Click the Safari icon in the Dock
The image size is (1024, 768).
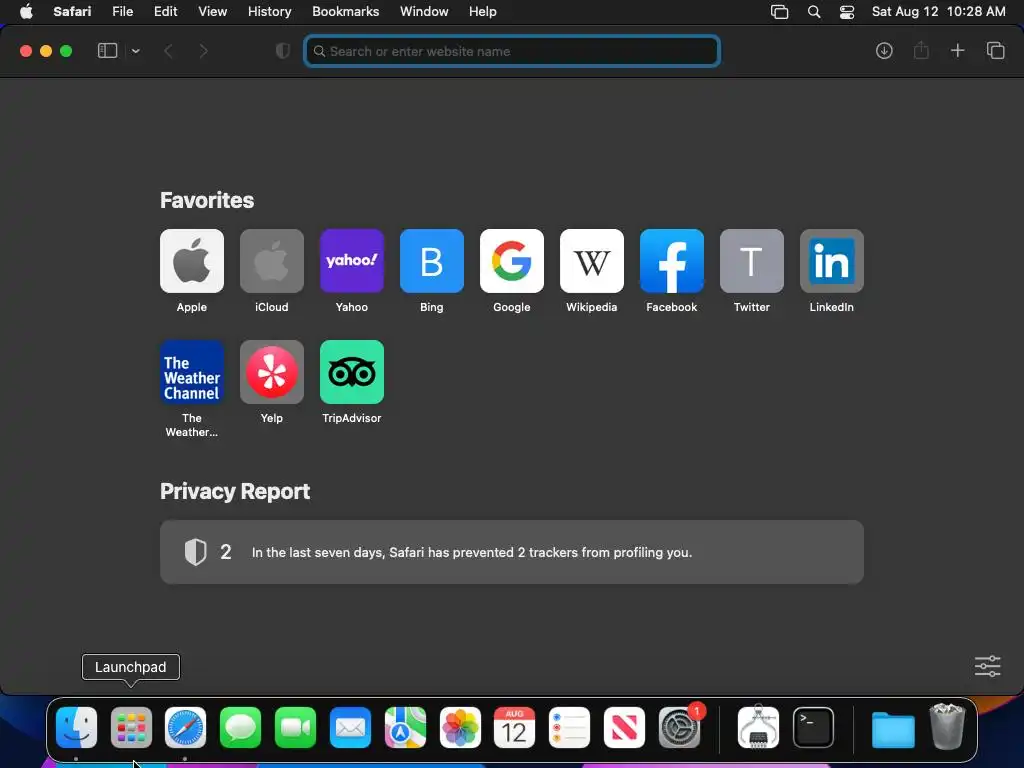[185, 728]
